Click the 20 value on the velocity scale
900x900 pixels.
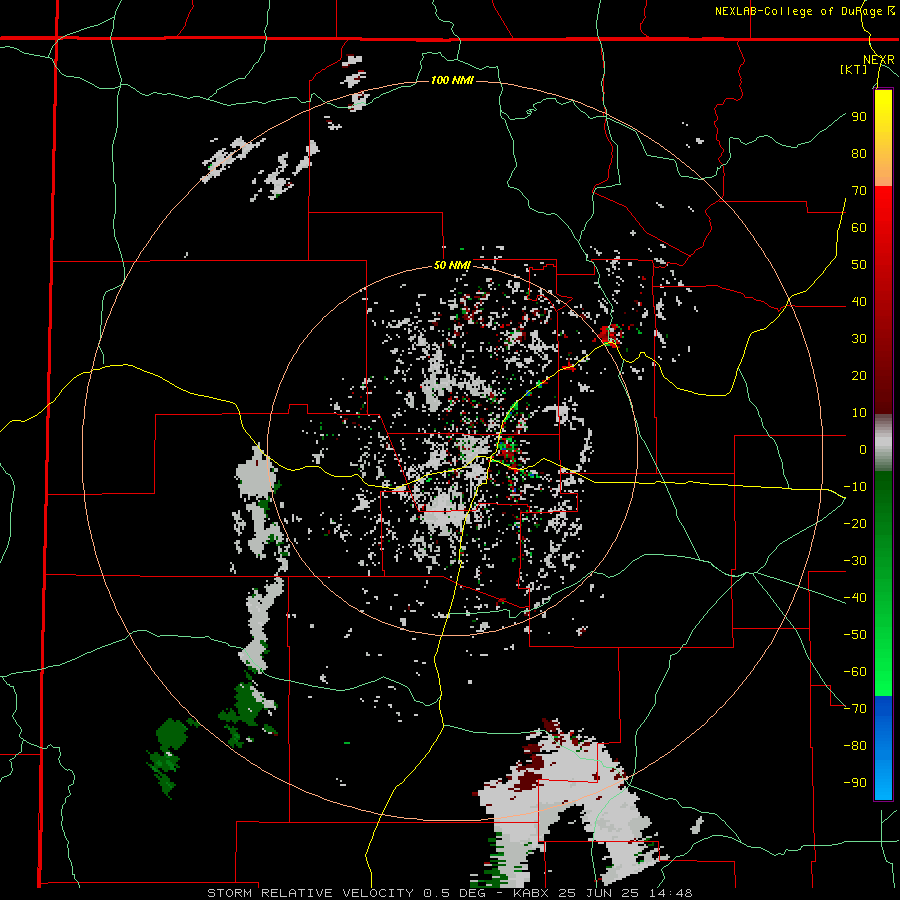coord(859,375)
